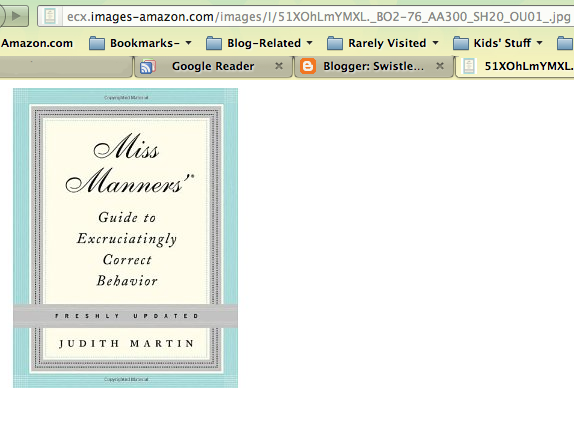Select the 51XOhLmYMXL image tab
574x445 pixels.
[x=516, y=66]
